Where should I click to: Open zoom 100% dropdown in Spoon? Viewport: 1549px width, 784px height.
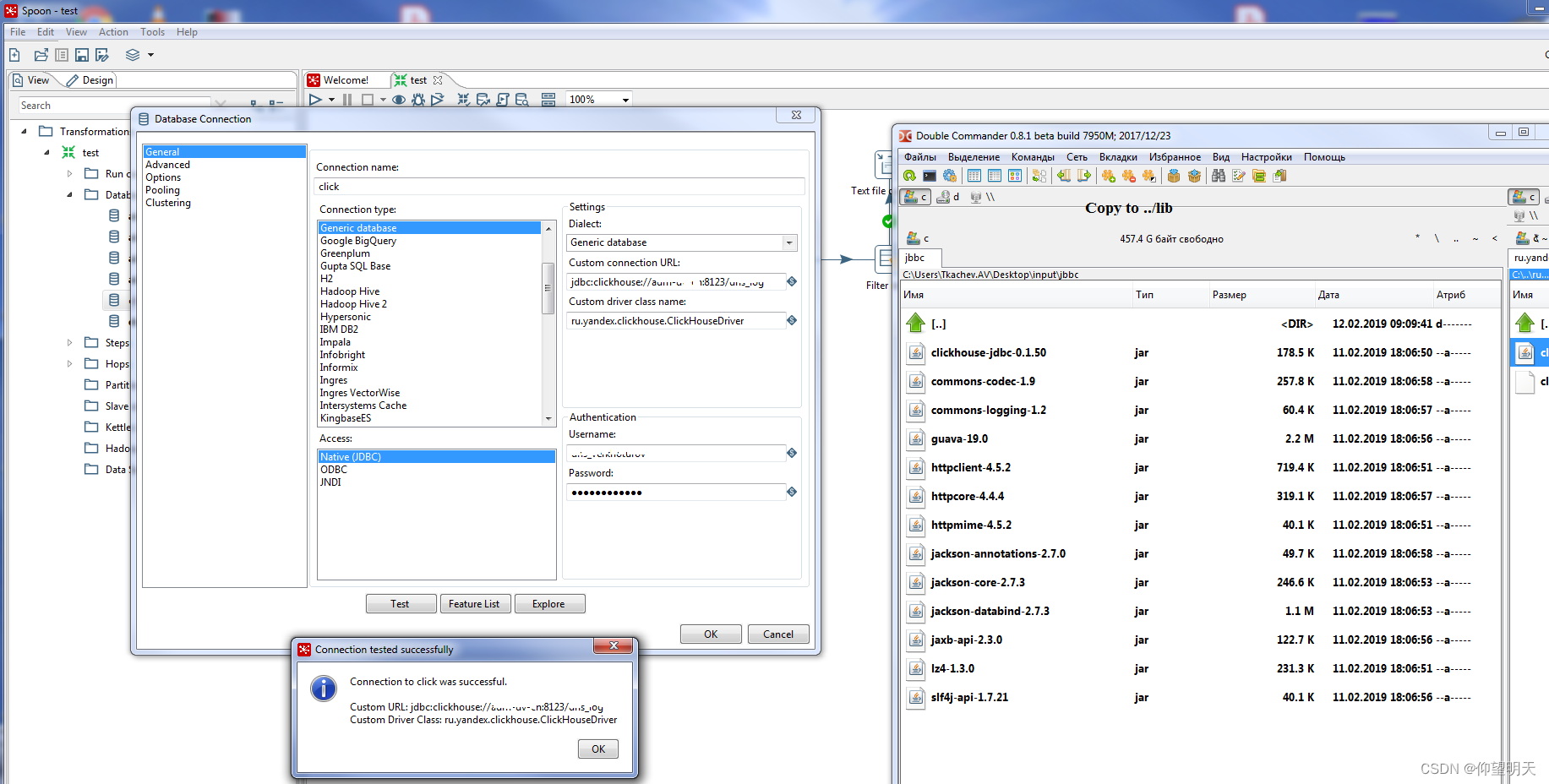pos(625,100)
